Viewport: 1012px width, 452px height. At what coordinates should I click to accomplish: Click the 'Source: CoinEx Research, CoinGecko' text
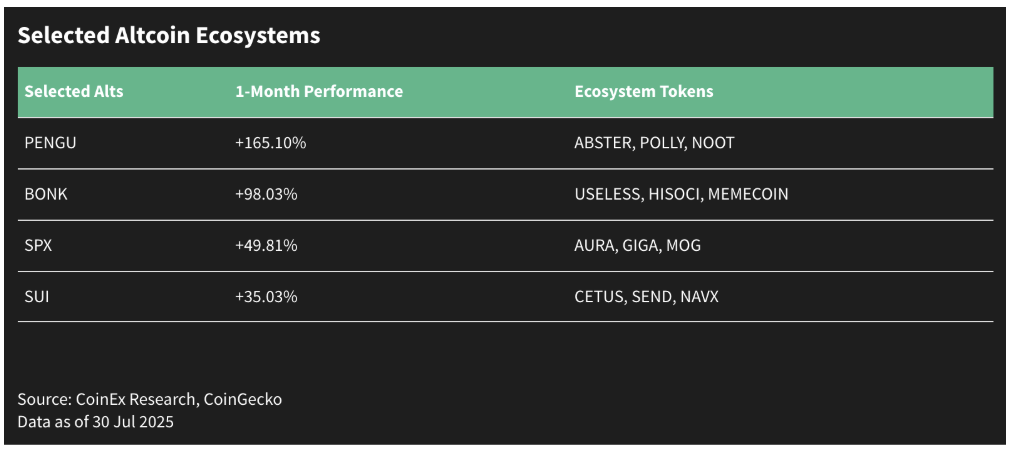pos(149,399)
